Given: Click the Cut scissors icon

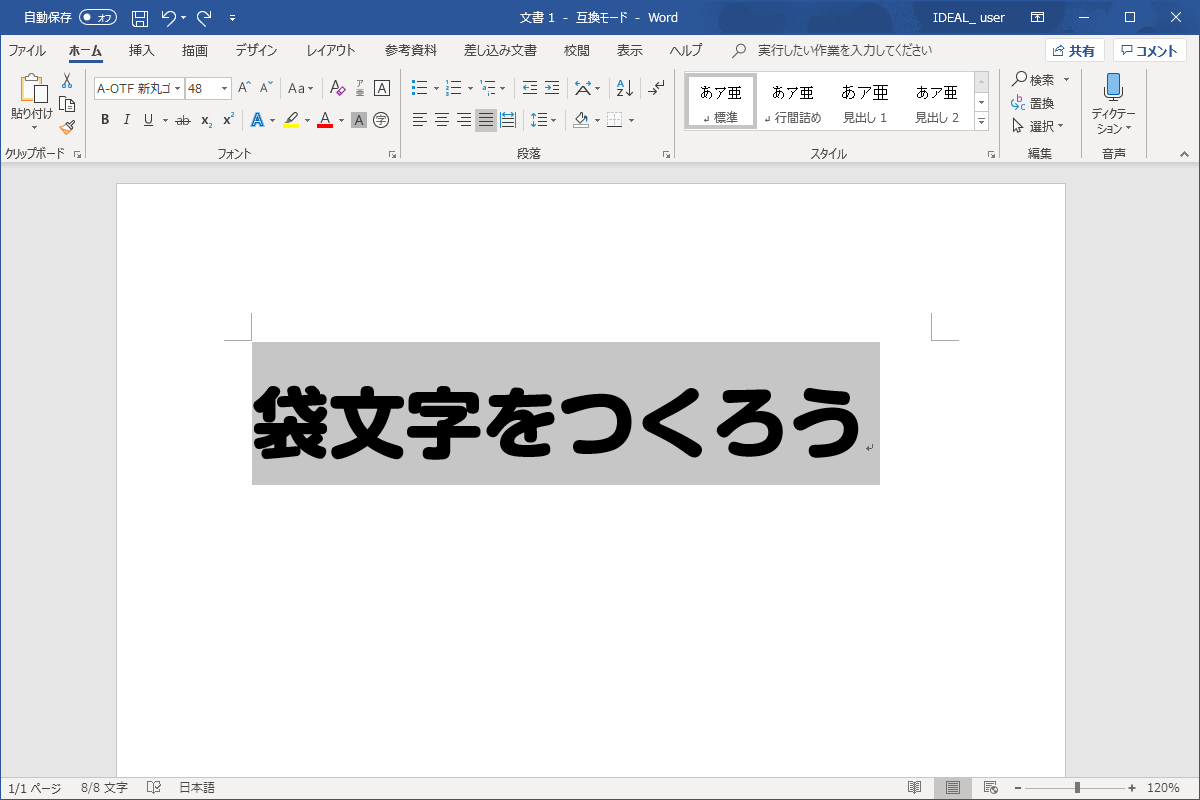Looking at the screenshot, I should click(x=67, y=82).
